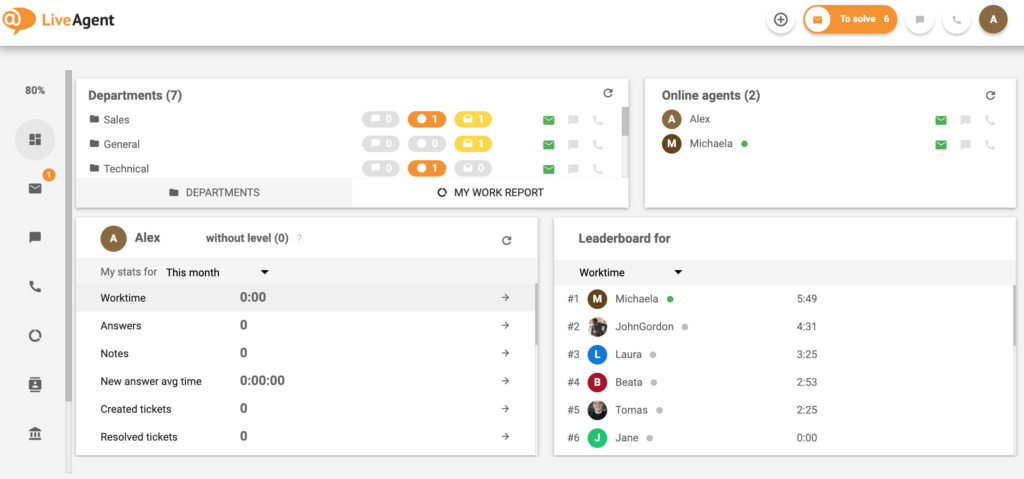
Task: Open the Tickets envelope icon in sidebar
Action: tap(35, 188)
